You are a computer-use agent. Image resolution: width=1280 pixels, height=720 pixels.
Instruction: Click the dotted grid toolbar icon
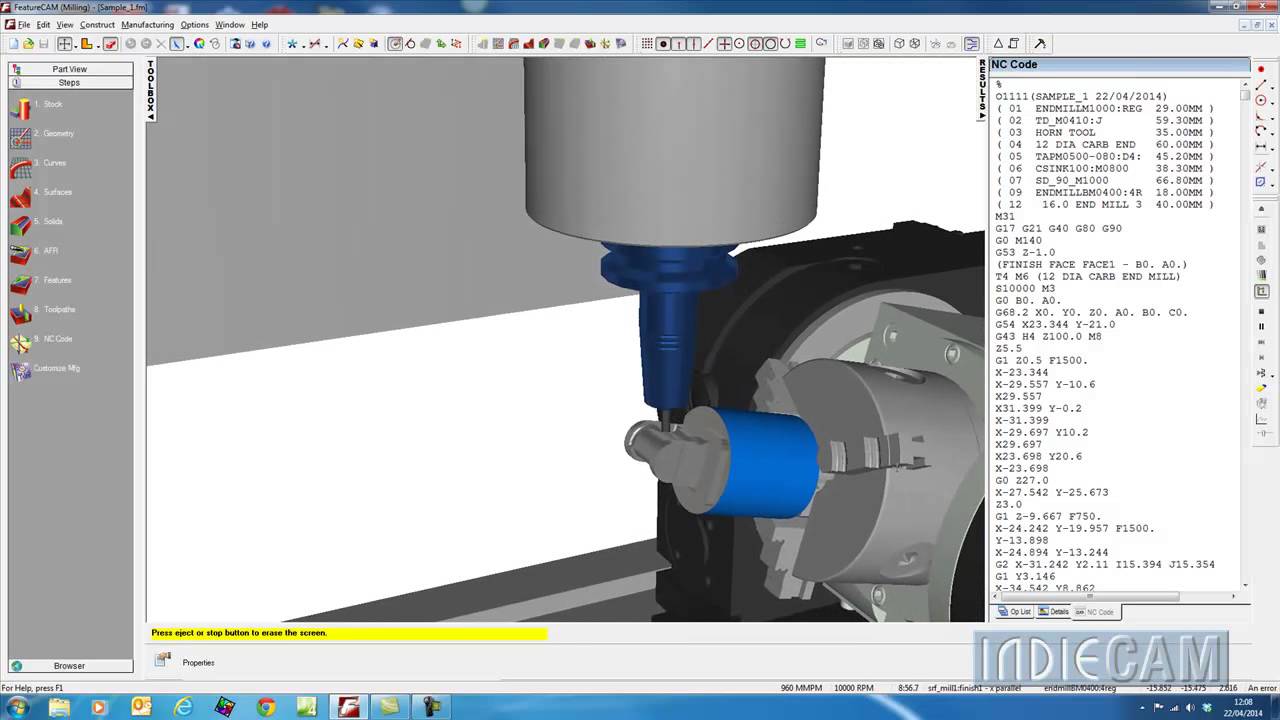pos(647,44)
